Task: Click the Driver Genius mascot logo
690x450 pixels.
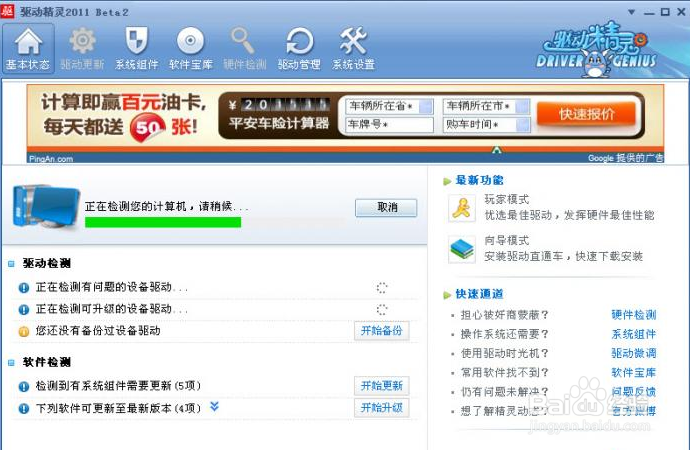Action: (596, 49)
